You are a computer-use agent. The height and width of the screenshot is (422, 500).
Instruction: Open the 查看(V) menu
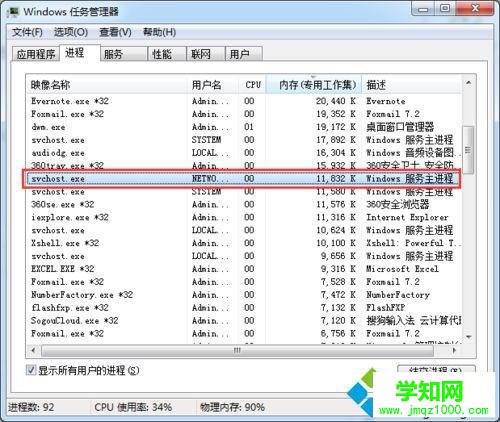[115, 32]
